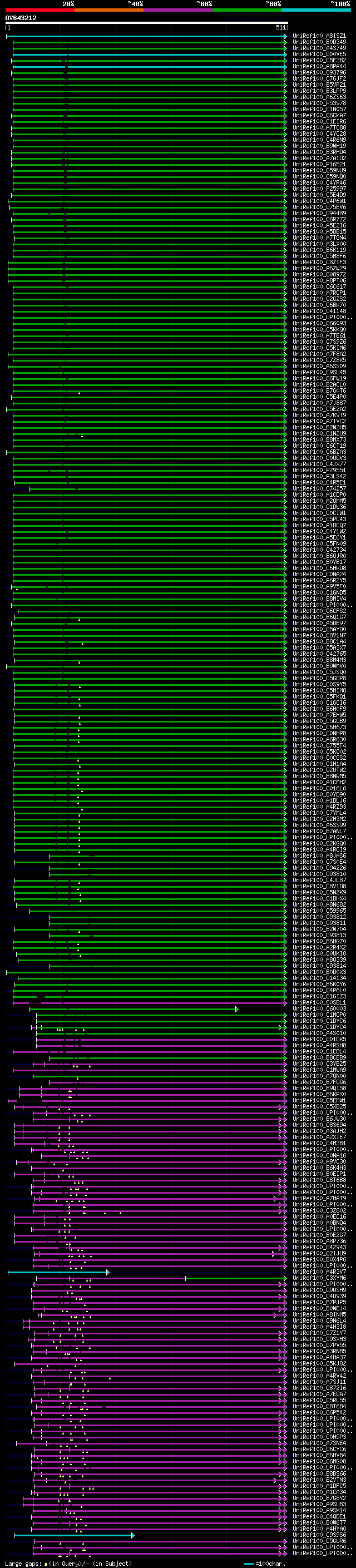This screenshot has width=356, height=1568.
Task: Open the UniRef100_P53978 hit link
Action: [319, 103]
